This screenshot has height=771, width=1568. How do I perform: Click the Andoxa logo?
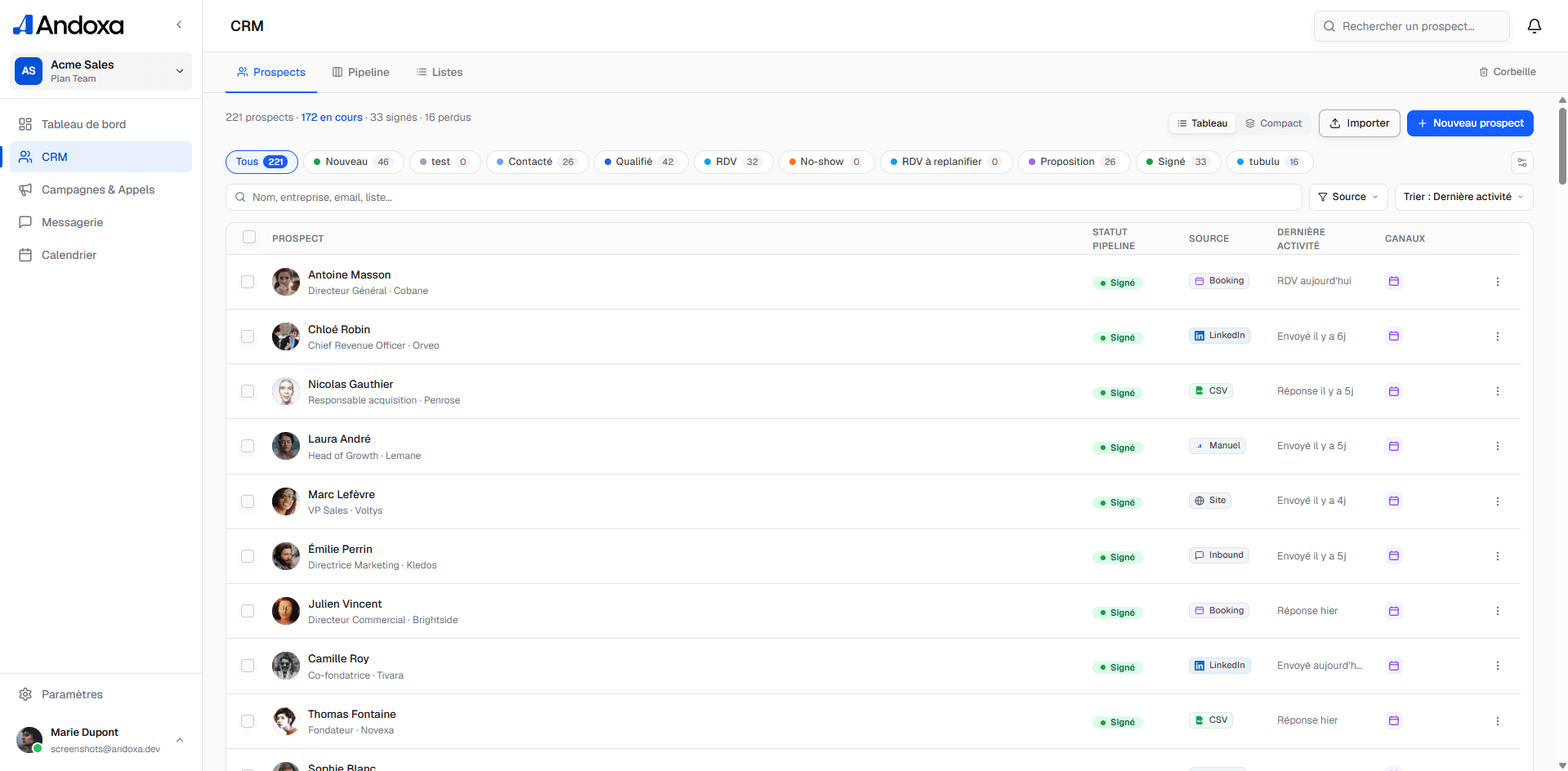coord(69,25)
